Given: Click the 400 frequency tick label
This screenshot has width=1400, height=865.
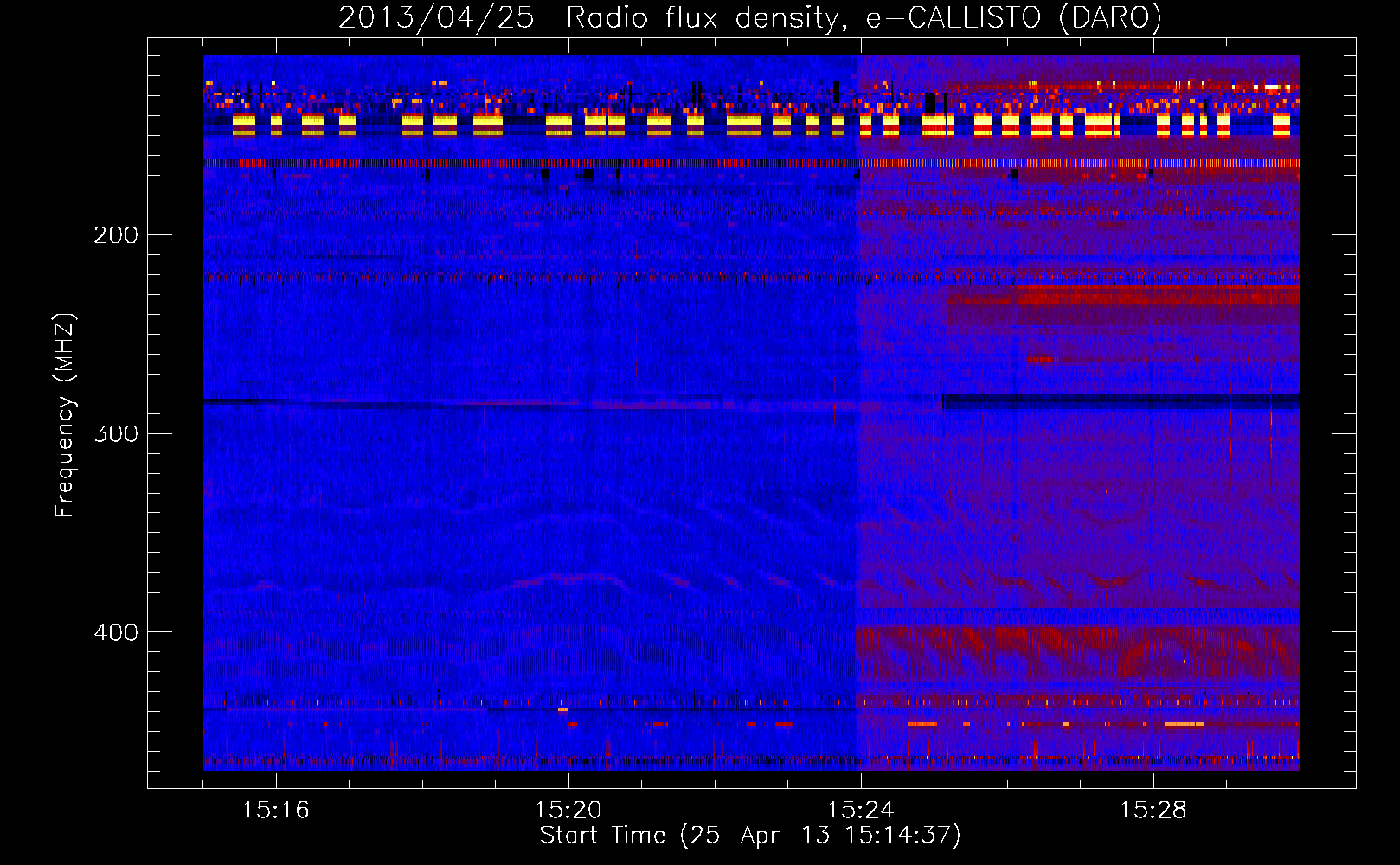Looking at the screenshot, I should tap(116, 632).
